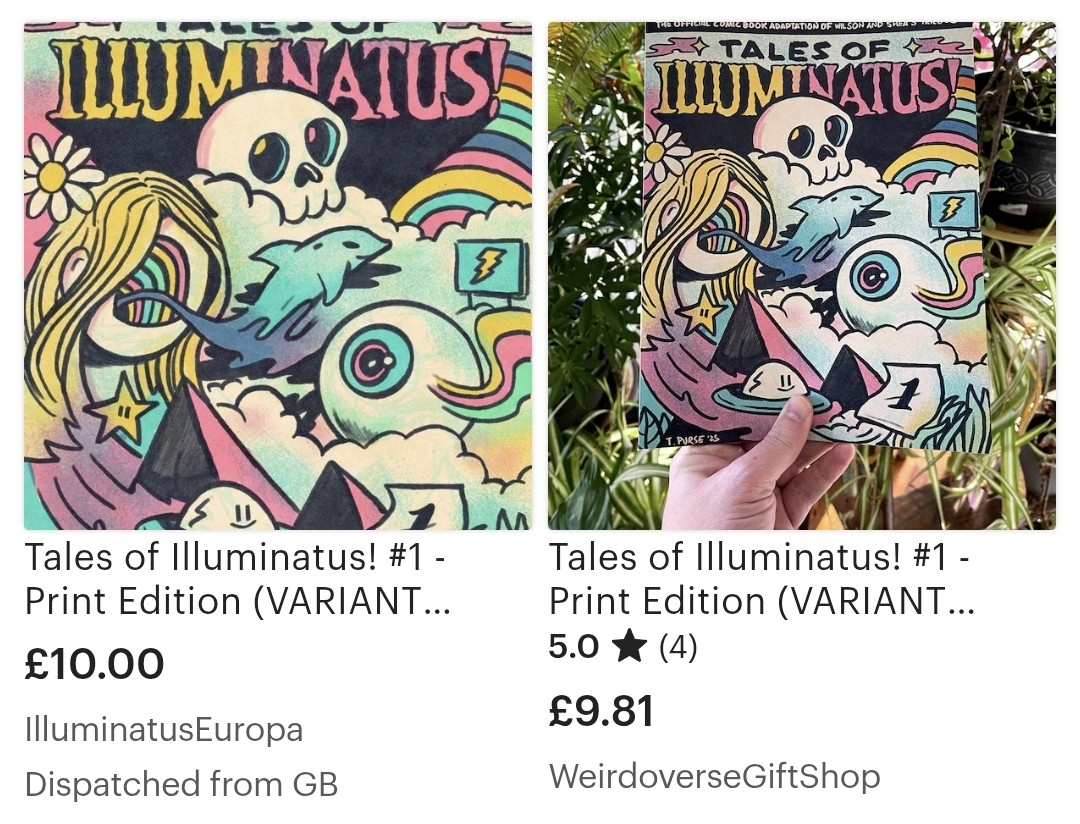Click the lightning bolt sign on left cover

[x=489, y=267]
